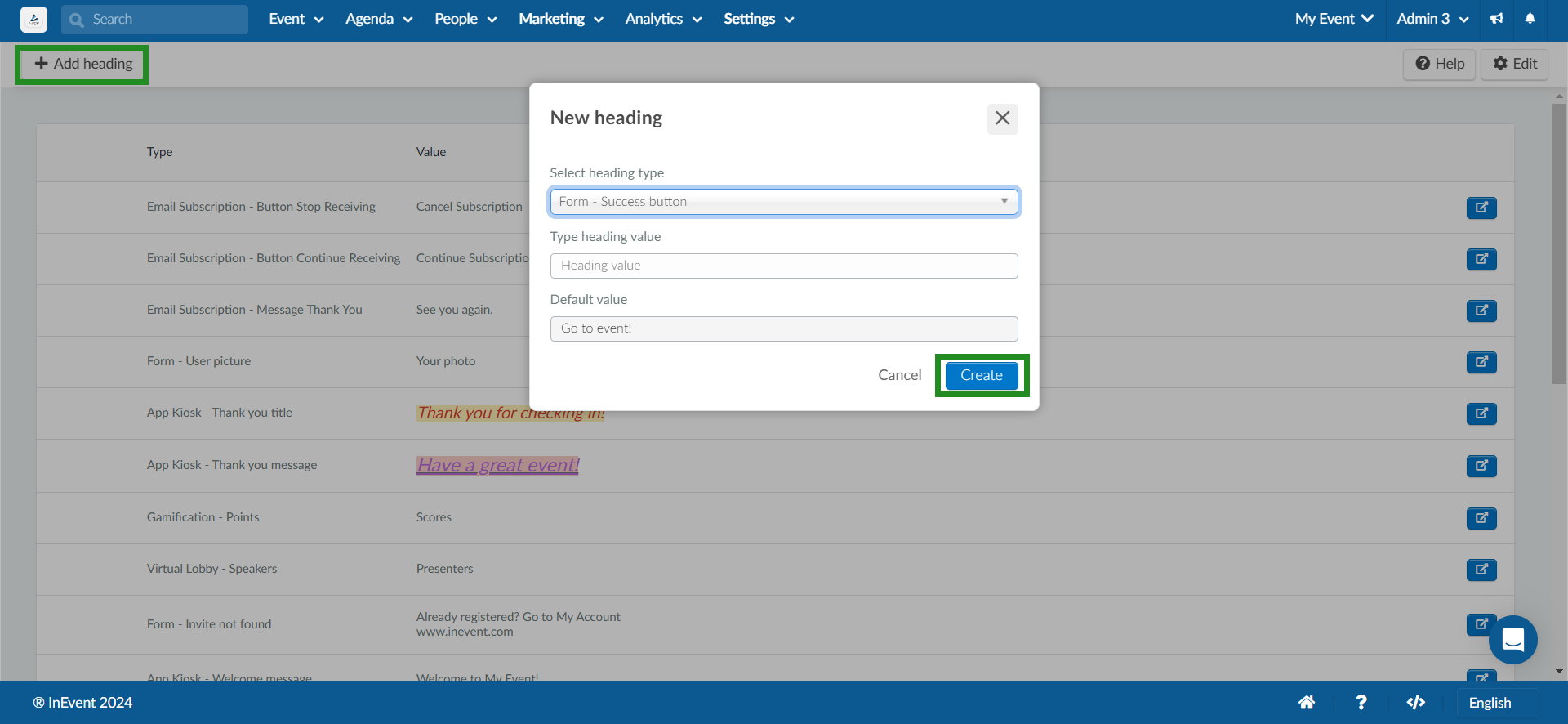Click 'Presenters' value text
Viewport: 1568px width, 724px height.
click(444, 569)
